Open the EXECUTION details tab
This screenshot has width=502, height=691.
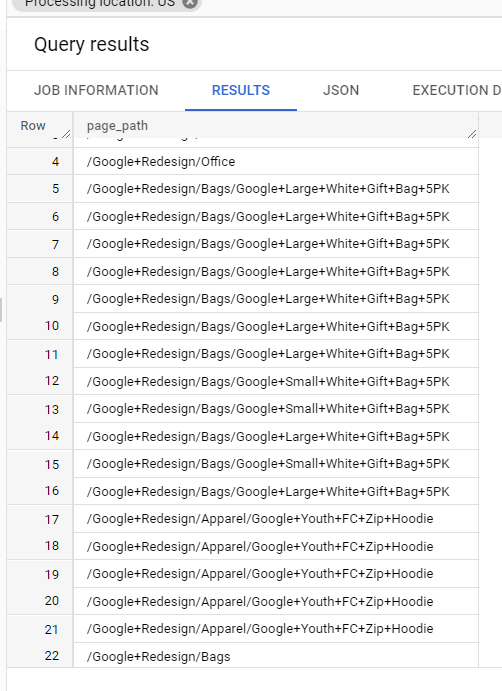pyautogui.click(x=457, y=90)
